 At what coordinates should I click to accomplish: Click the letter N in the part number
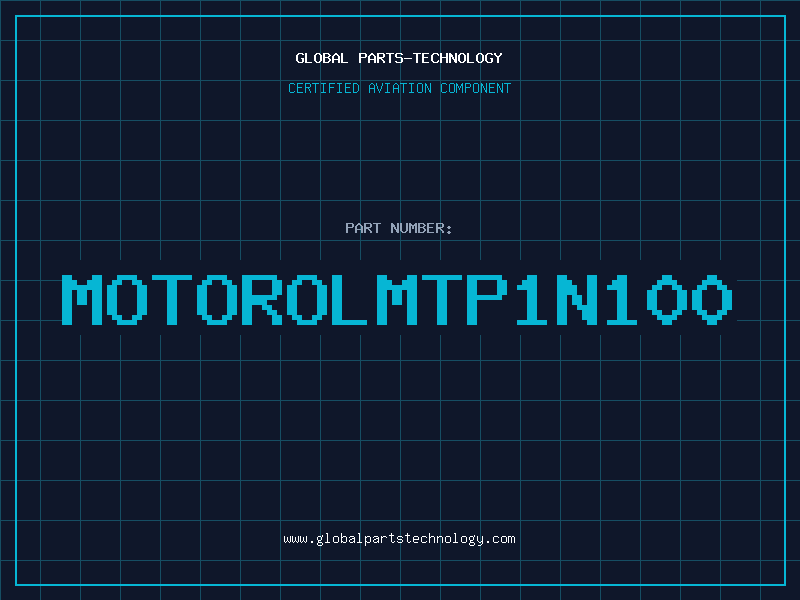pyautogui.click(x=577, y=299)
